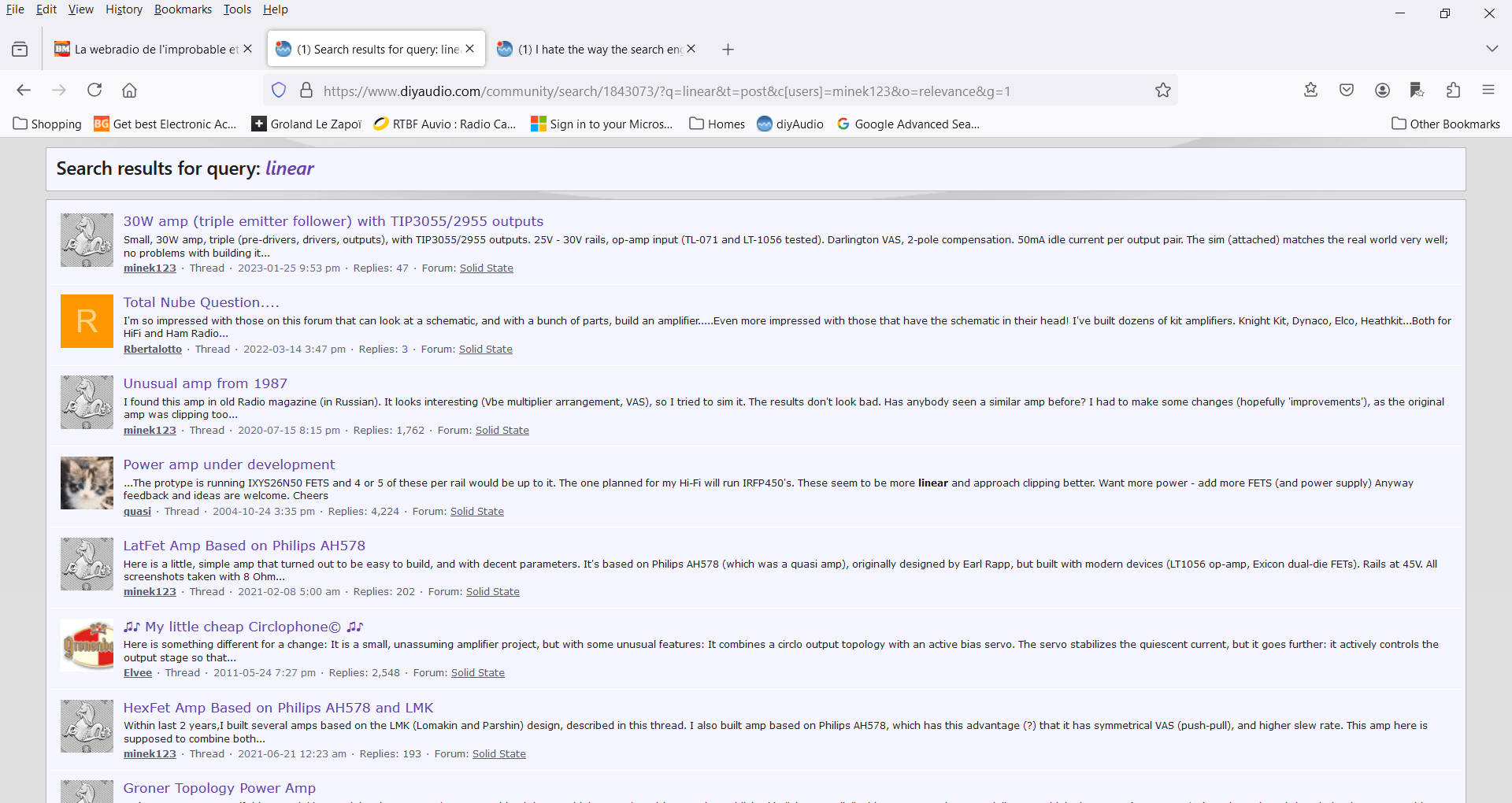Open the Homes bookmarks folder
This screenshot has height=803, width=1512.
(x=717, y=124)
